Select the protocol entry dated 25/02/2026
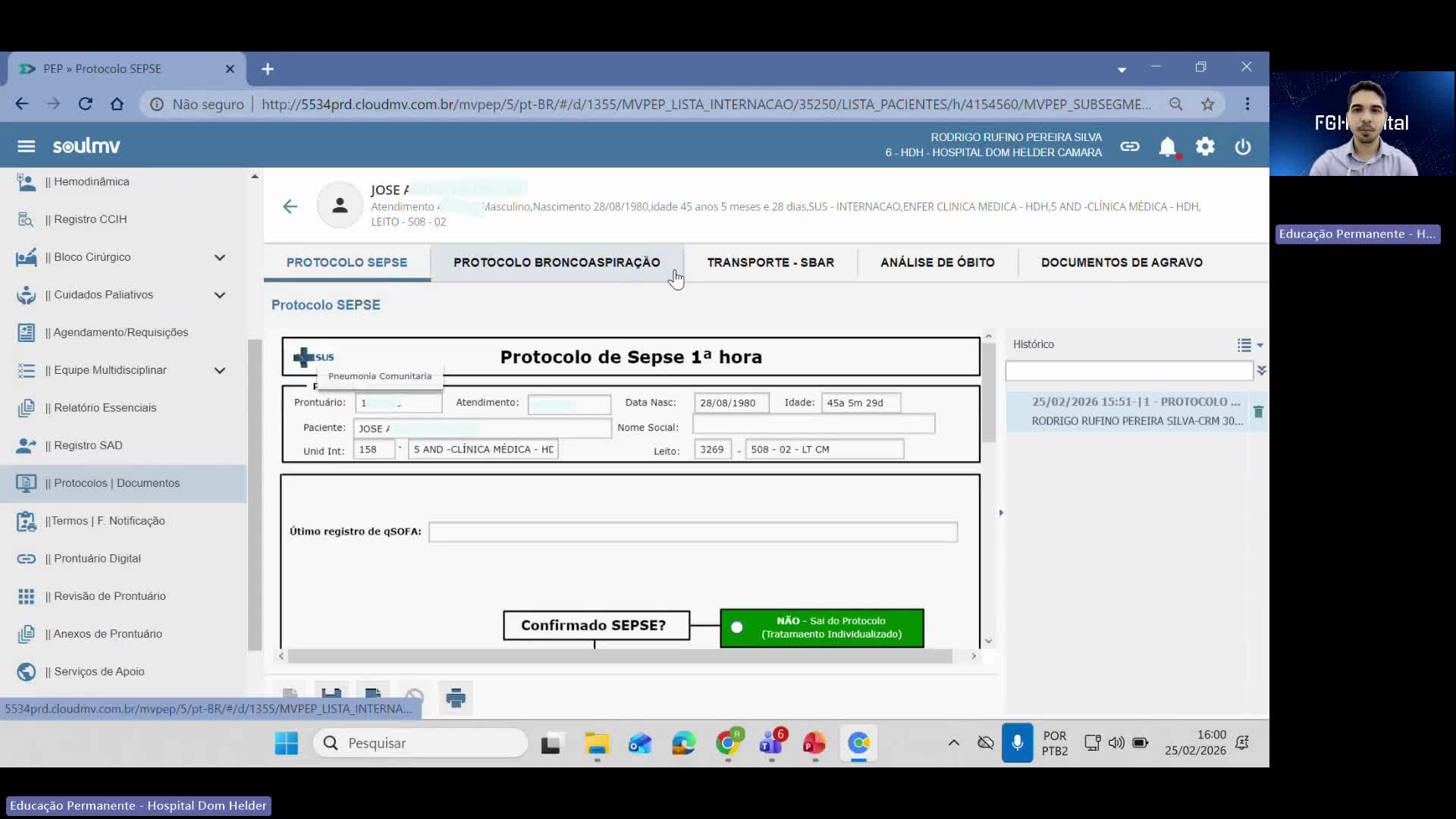This screenshot has width=1456, height=819. pyautogui.click(x=1130, y=409)
